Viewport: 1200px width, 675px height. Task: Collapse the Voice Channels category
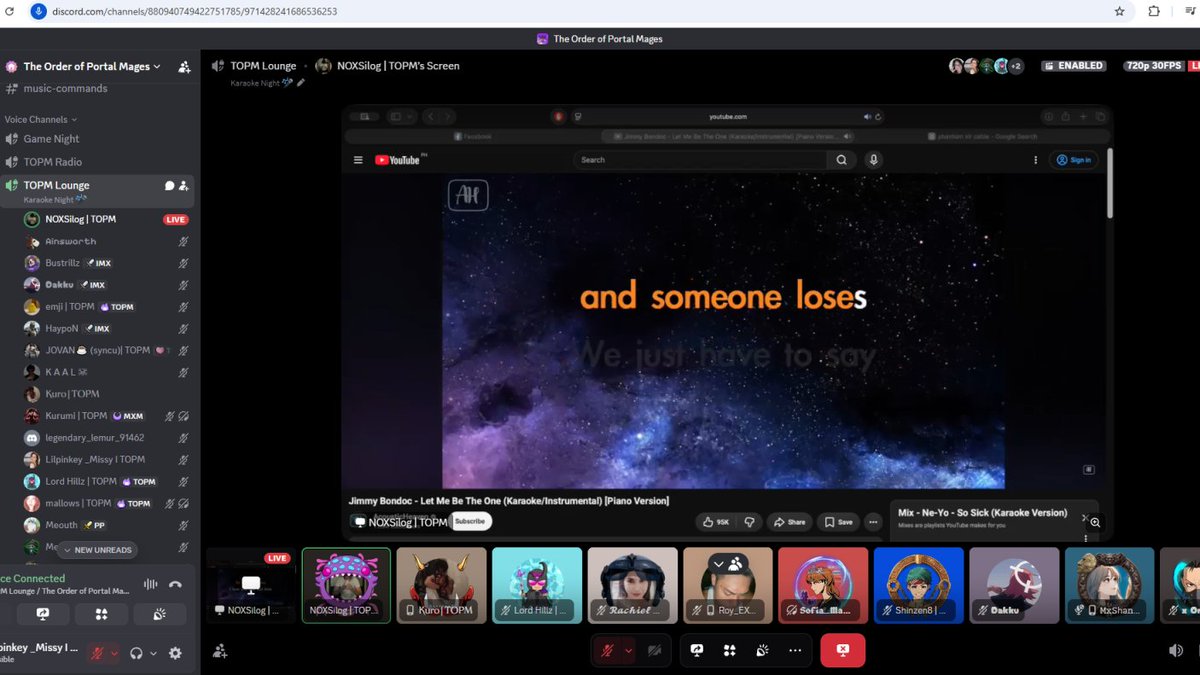pos(40,119)
